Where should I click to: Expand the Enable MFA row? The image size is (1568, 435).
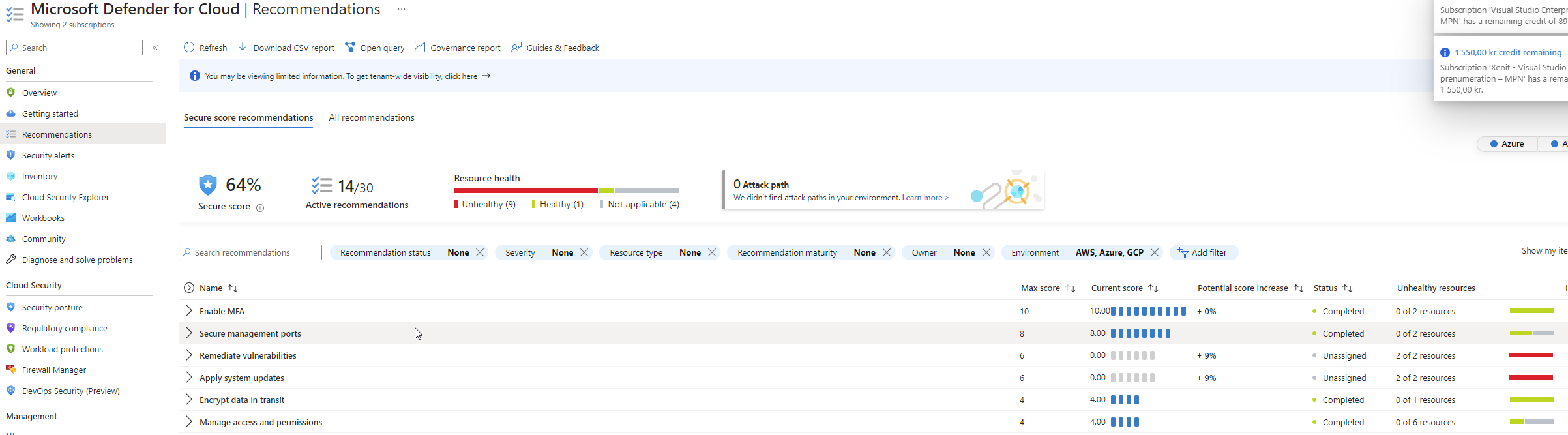pos(189,311)
